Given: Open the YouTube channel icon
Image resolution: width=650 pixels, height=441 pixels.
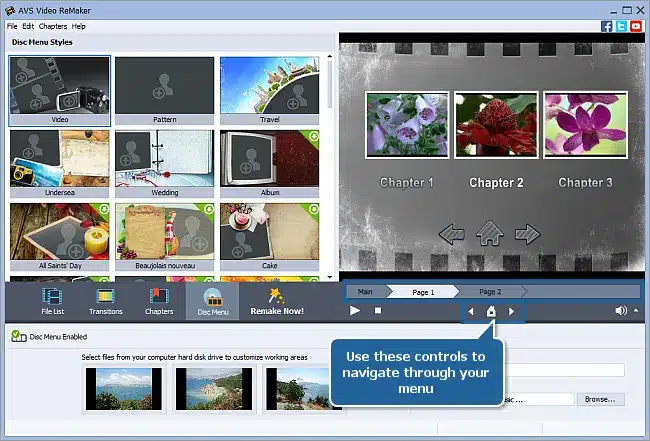Looking at the screenshot, I should point(636,26).
